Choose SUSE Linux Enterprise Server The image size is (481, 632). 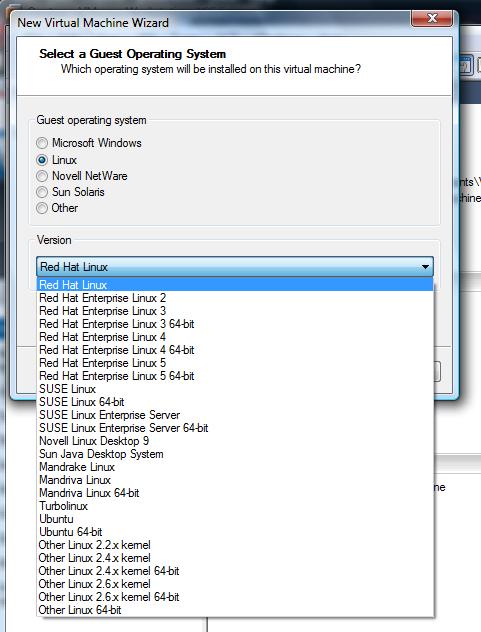pyautogui.click(x=235, y=415)
